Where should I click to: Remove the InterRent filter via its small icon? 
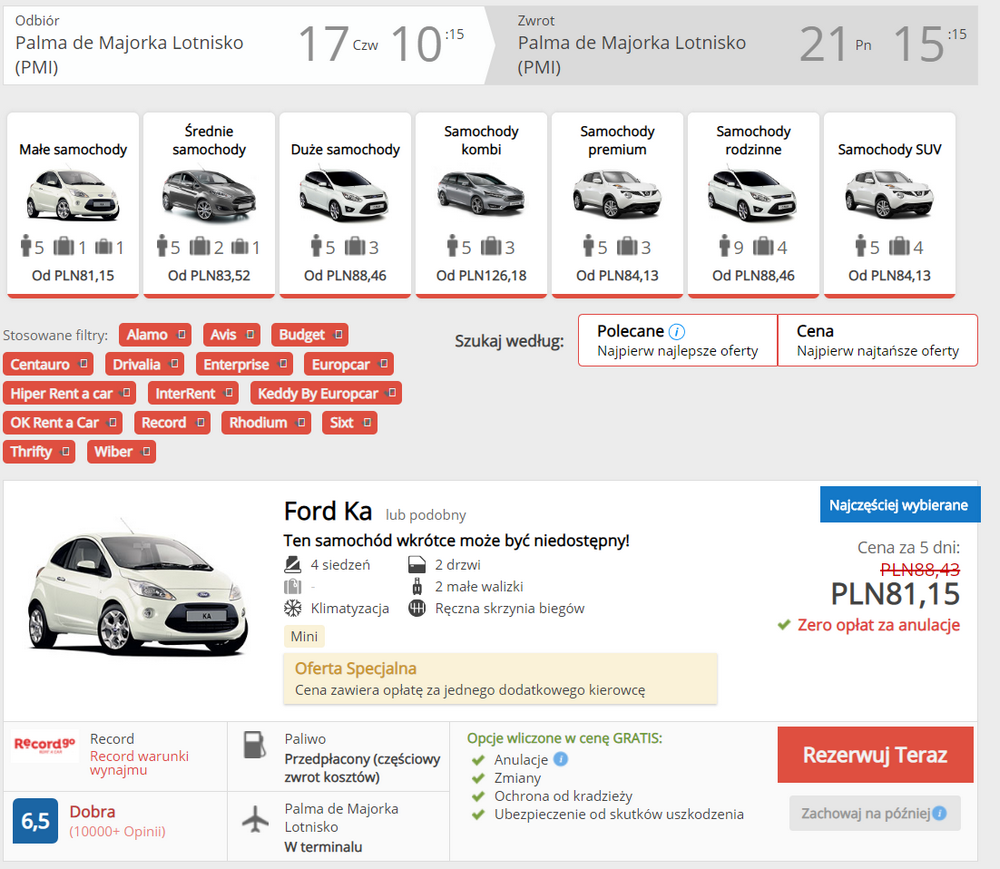point(229,393)
